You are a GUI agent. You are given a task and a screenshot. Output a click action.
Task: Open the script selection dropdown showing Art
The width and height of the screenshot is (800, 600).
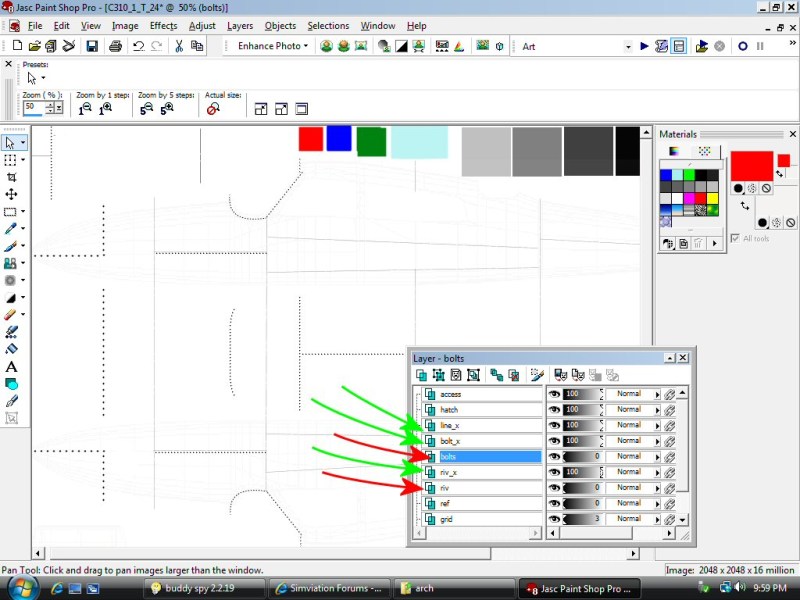pos(628,46)
